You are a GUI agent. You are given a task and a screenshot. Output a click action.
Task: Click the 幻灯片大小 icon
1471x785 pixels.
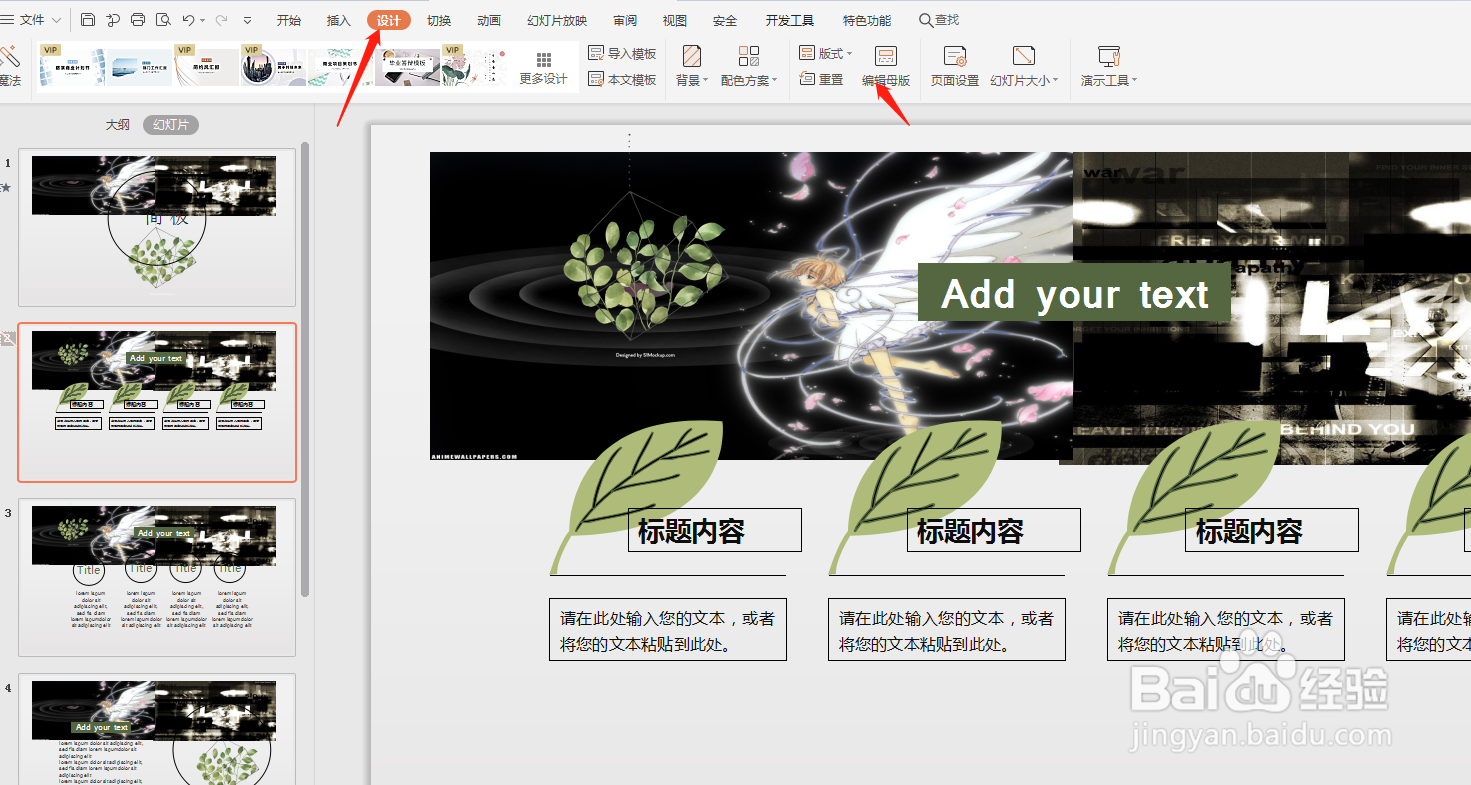1024,56
